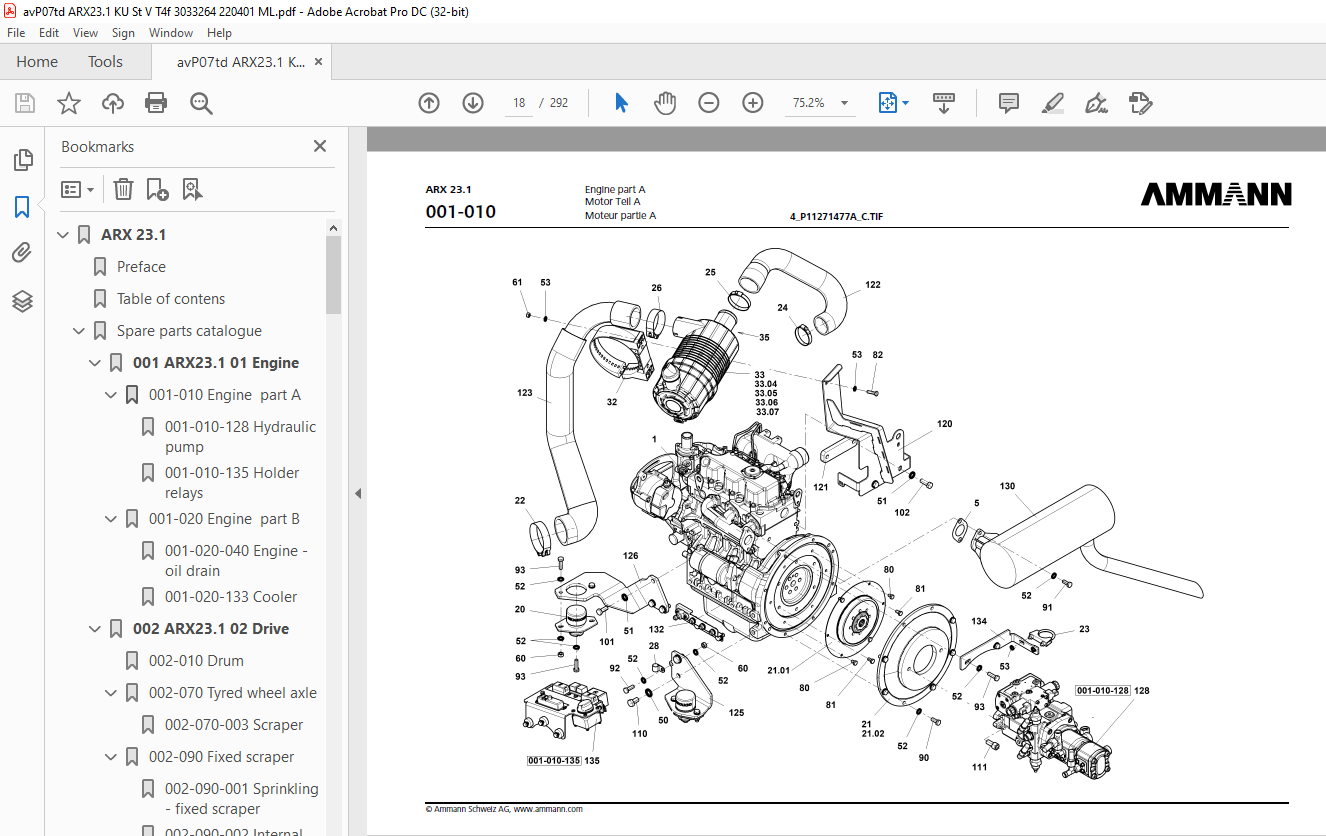Screen dimensions: 1326x836
Task: Open the find text magnifier tool
Action: 201,103
